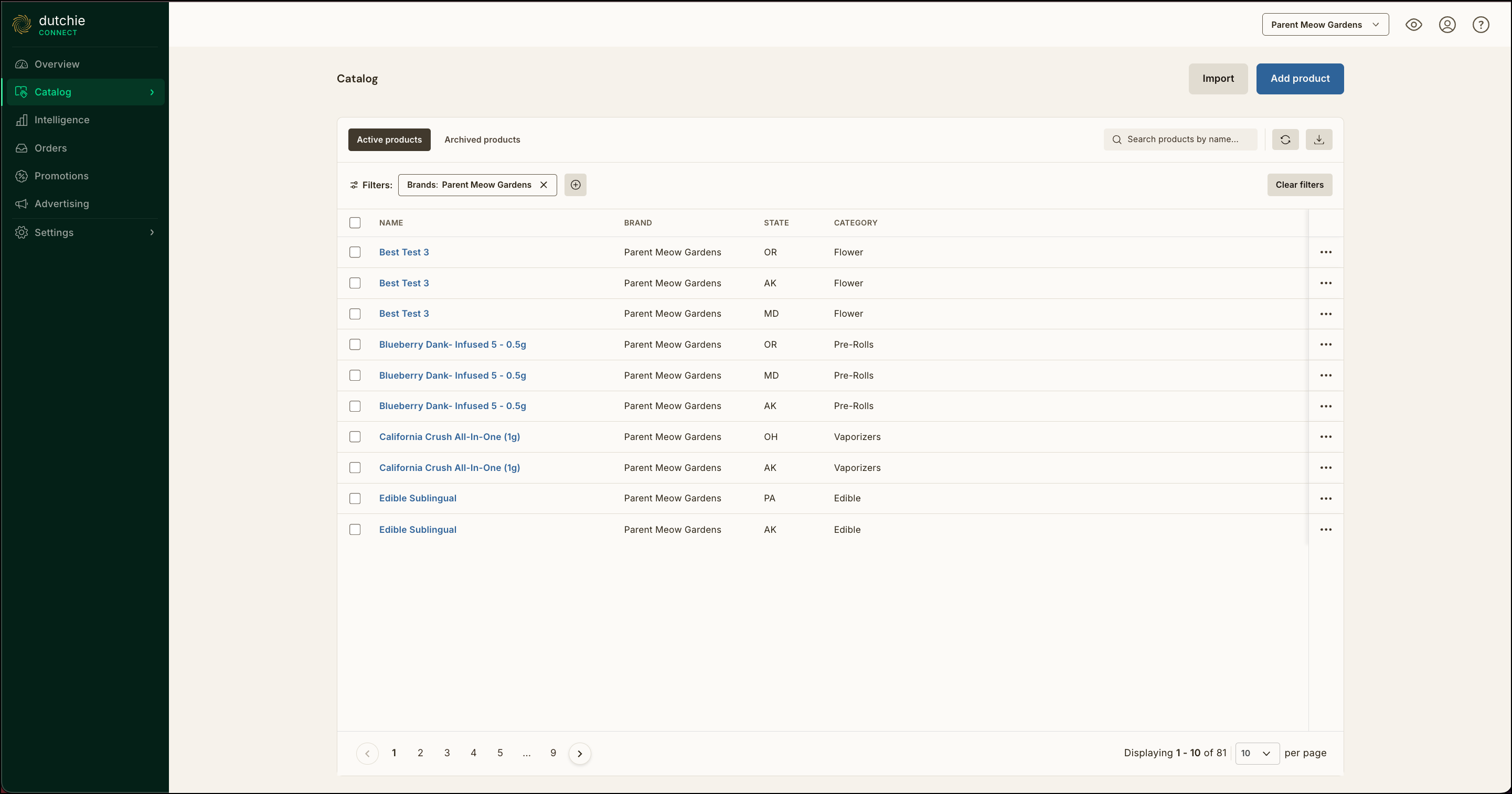Check the Best Test 3 MD row checkbox

[355, 314]
